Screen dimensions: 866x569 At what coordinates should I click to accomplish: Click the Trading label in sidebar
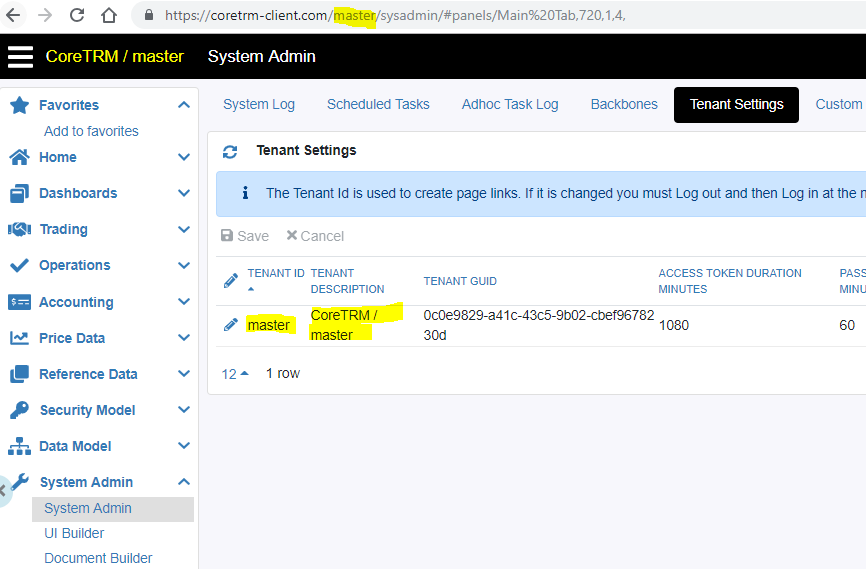point(64,229)
